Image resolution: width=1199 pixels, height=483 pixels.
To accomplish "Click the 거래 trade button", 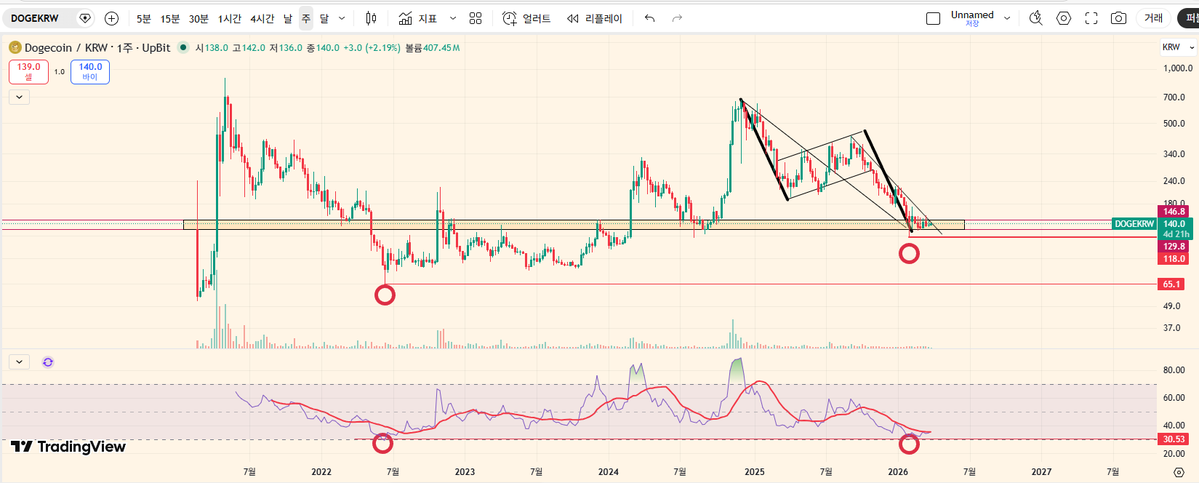I will (1154, 18).
